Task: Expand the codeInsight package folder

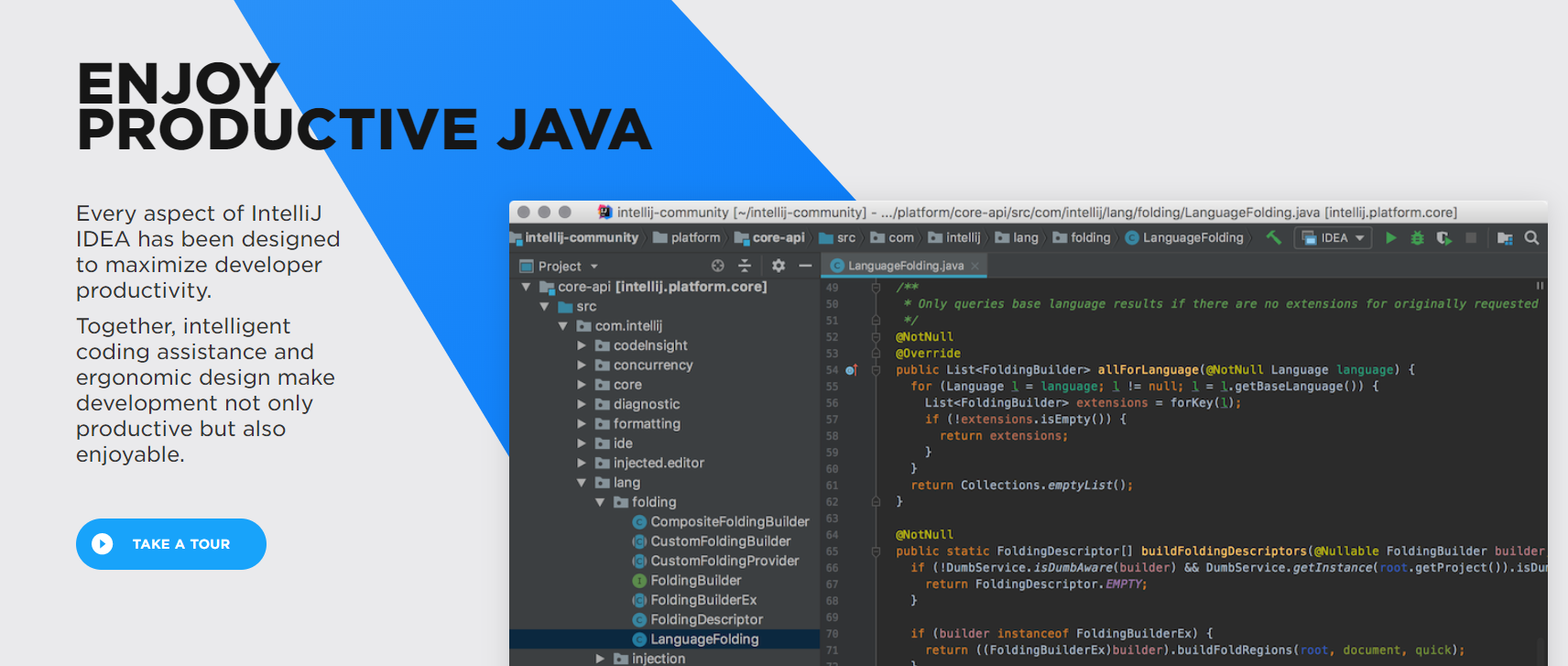Action: 582,345
